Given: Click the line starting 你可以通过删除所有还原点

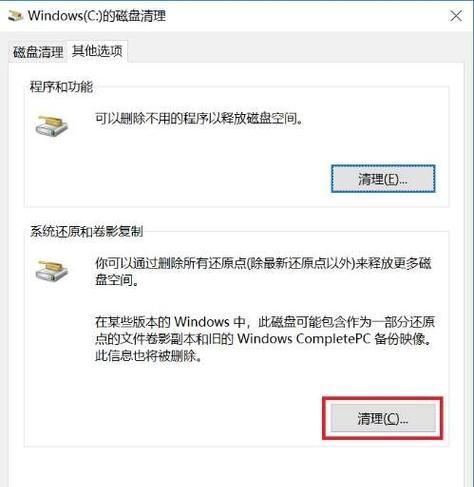Looking at the screenshot, I should (x=263, y=263).
